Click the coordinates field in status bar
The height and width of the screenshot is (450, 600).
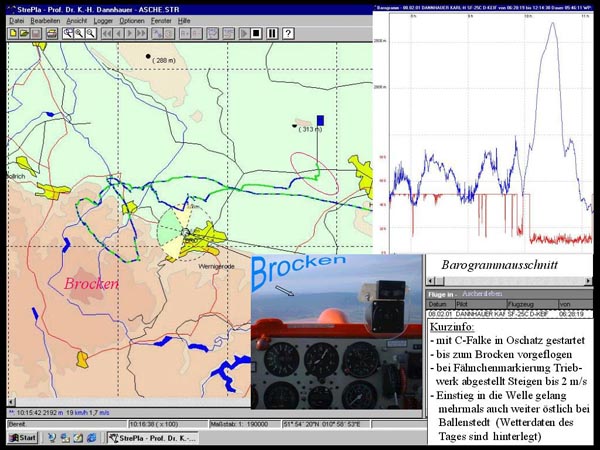[x=325, y=424]
